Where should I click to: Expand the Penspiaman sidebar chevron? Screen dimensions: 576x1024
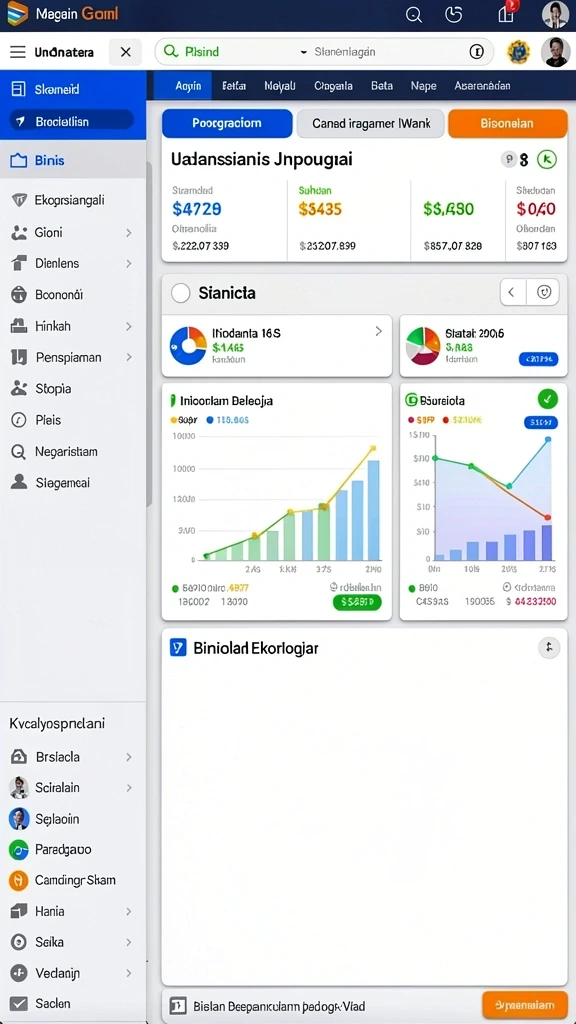129,357
